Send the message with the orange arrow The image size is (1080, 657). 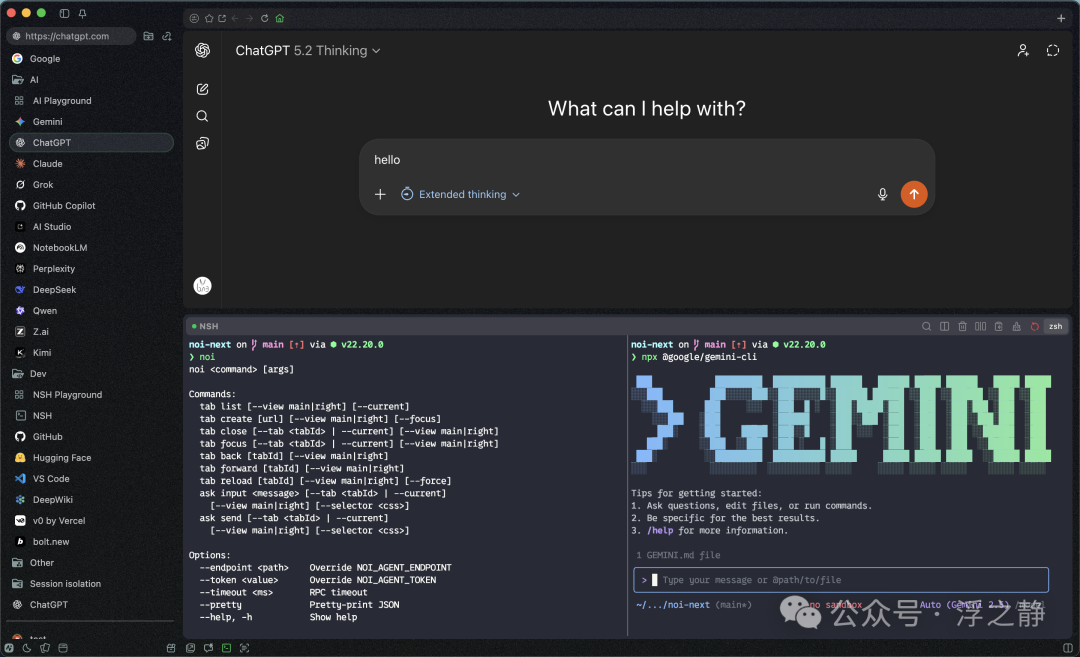click(914, 194)
